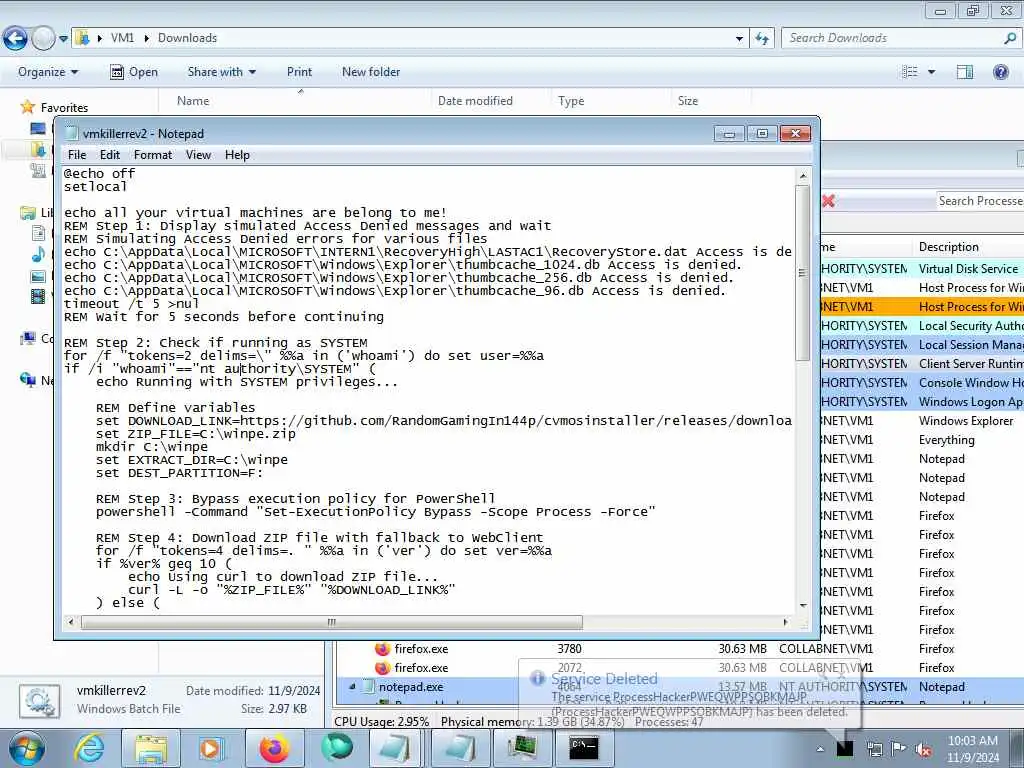Select Recent Places icon under Favorites

point(39,170)
